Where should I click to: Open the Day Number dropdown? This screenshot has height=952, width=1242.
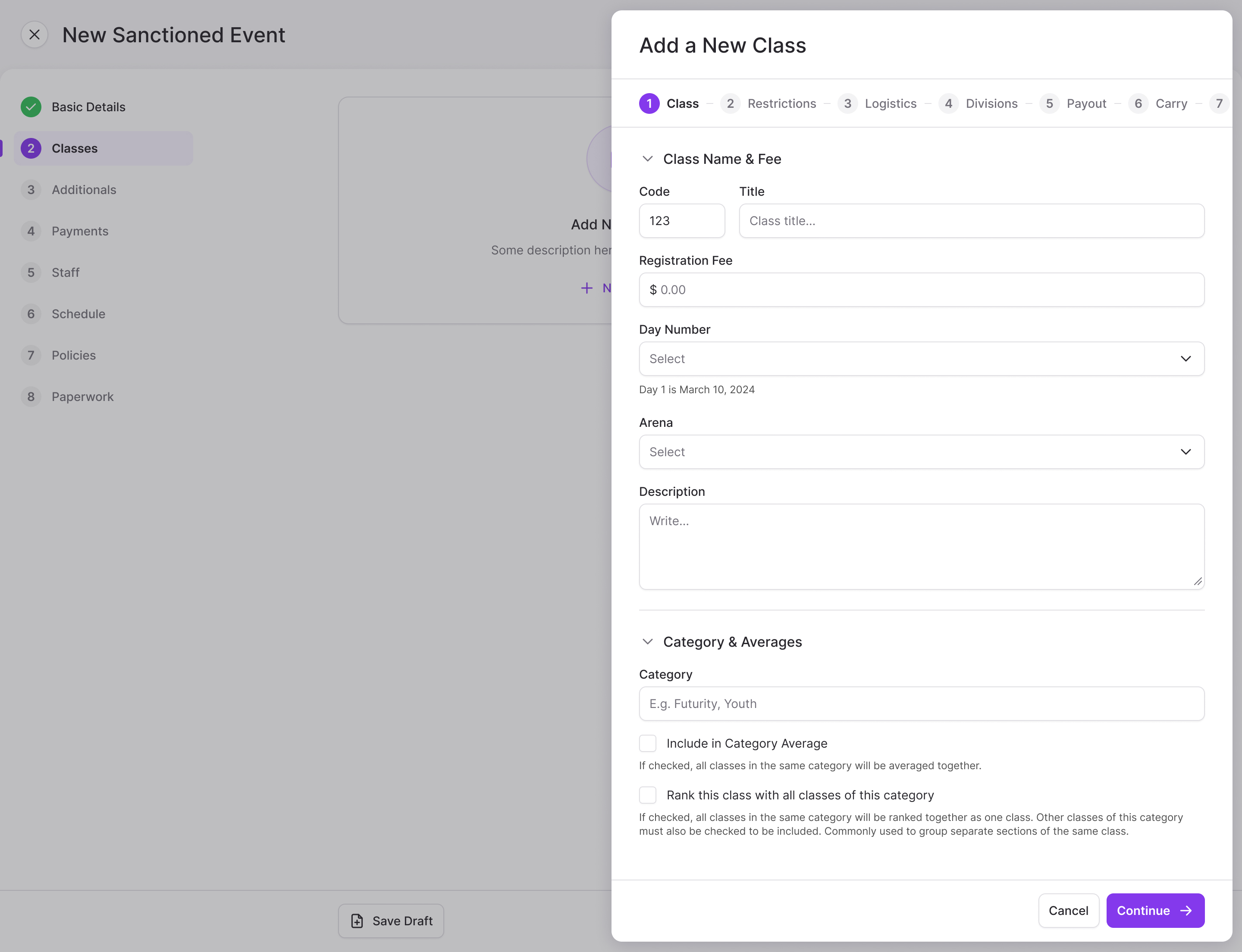pyautogui.click(x=922, y=359)
